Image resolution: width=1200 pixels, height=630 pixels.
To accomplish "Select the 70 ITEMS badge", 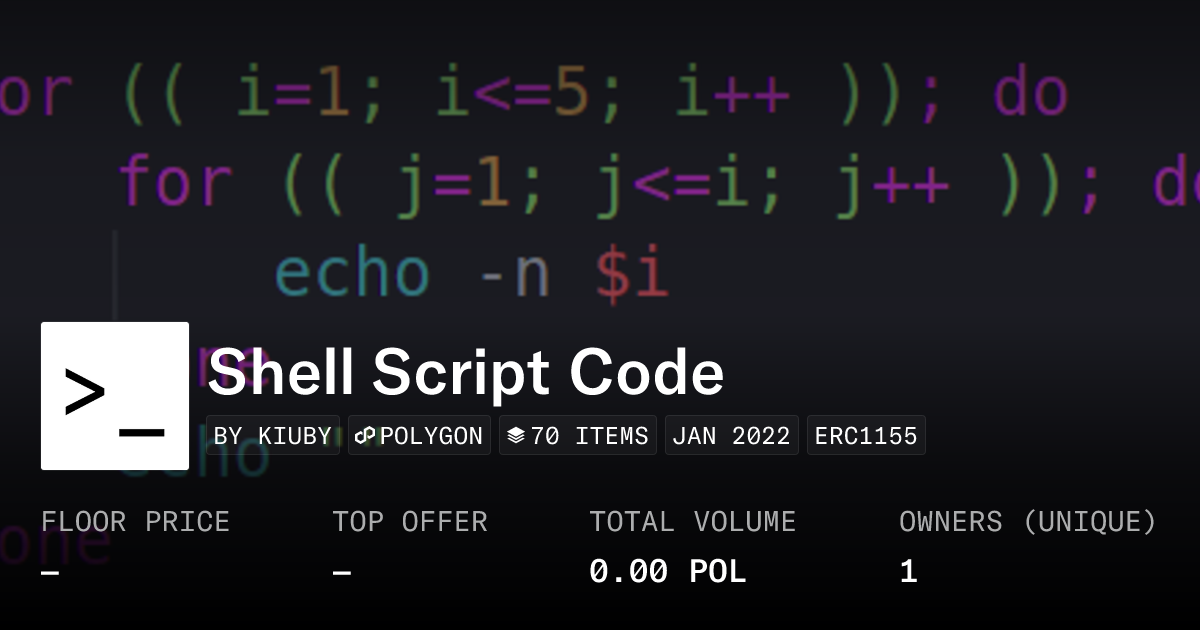I will 578,435.
